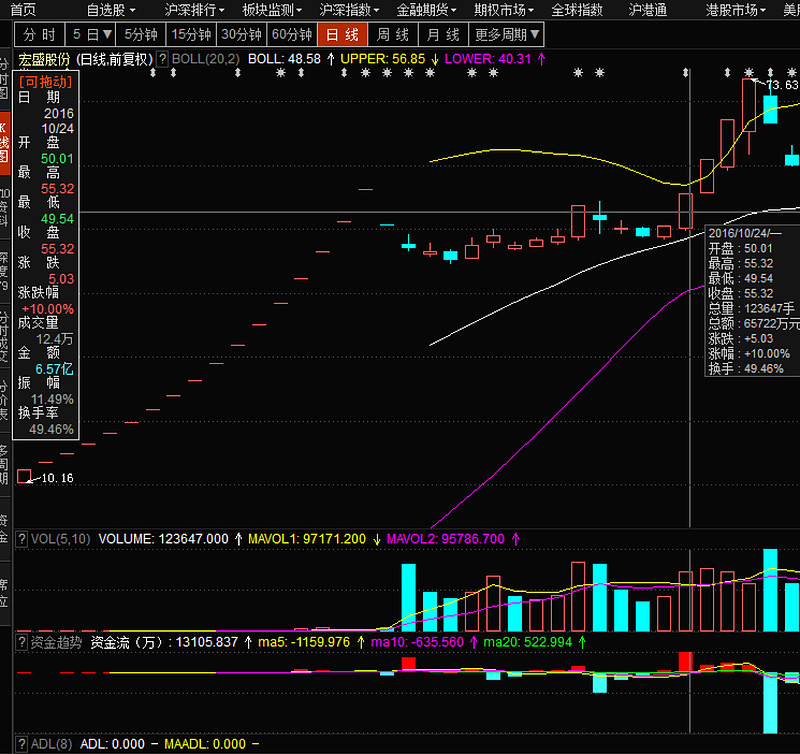Viewport: 800px width, 754px height.
Task: Switch to 日线 daily chart period
Action: click(342, 35)
